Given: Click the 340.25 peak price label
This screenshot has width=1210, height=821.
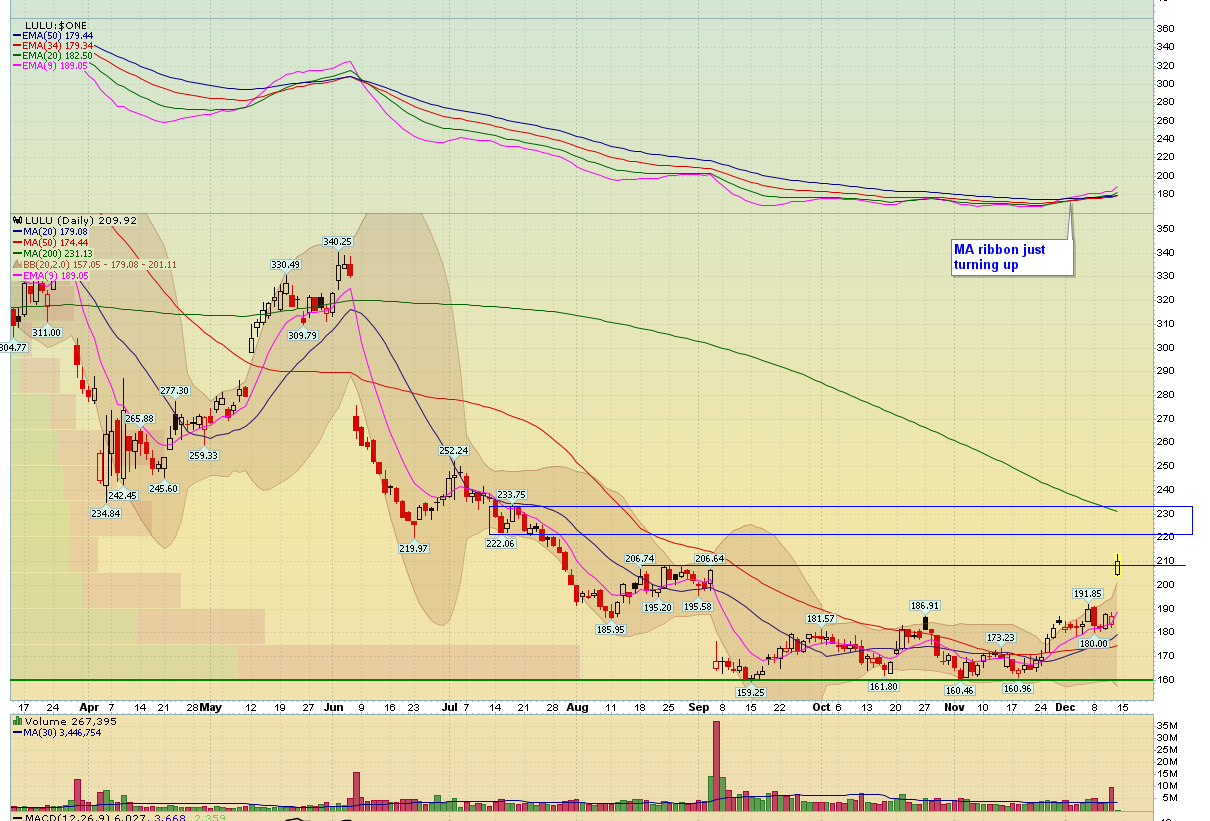Looking at the screenshot, I should pos(337,241).
